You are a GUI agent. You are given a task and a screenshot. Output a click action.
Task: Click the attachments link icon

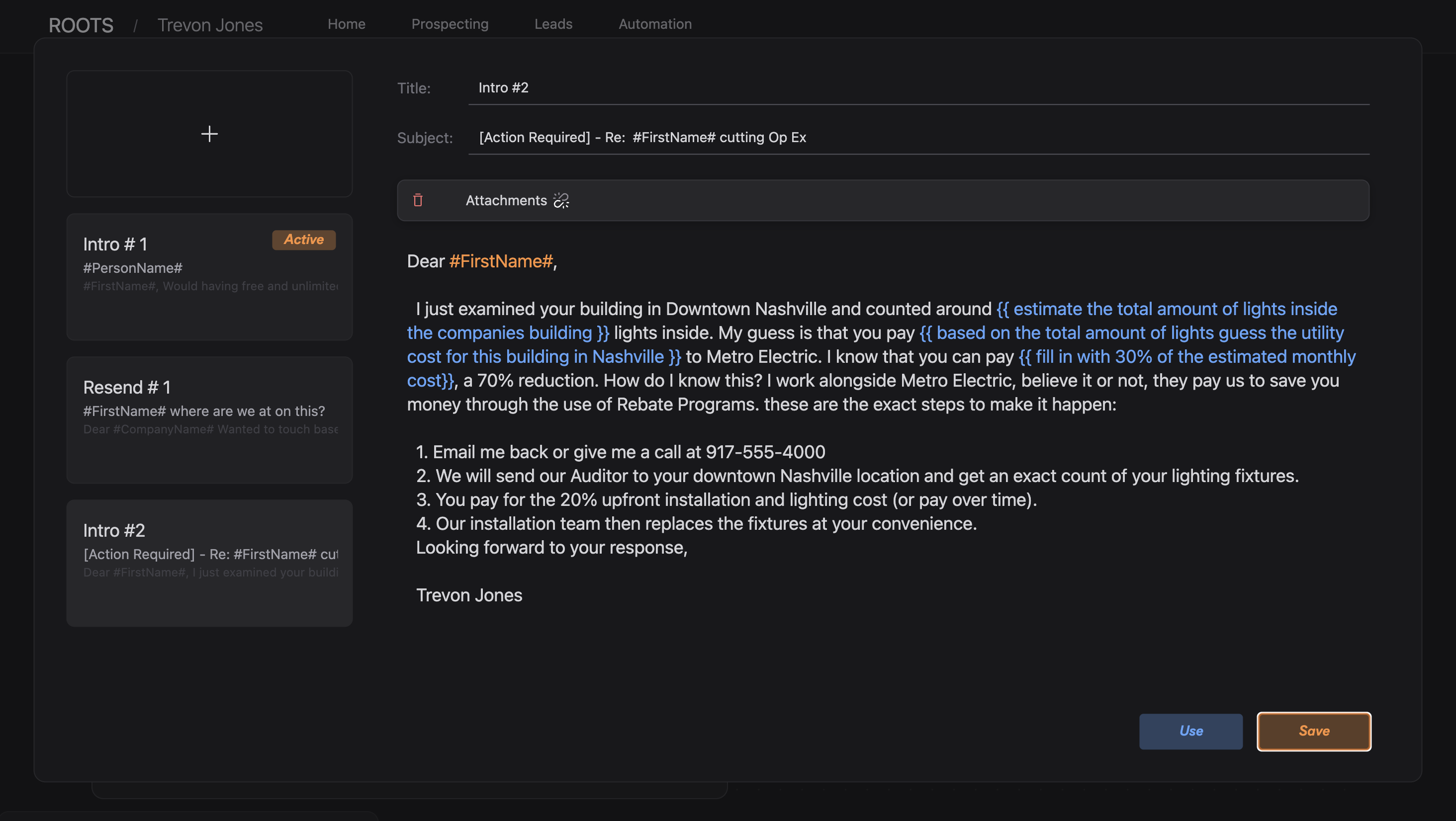tap(561, 201)
